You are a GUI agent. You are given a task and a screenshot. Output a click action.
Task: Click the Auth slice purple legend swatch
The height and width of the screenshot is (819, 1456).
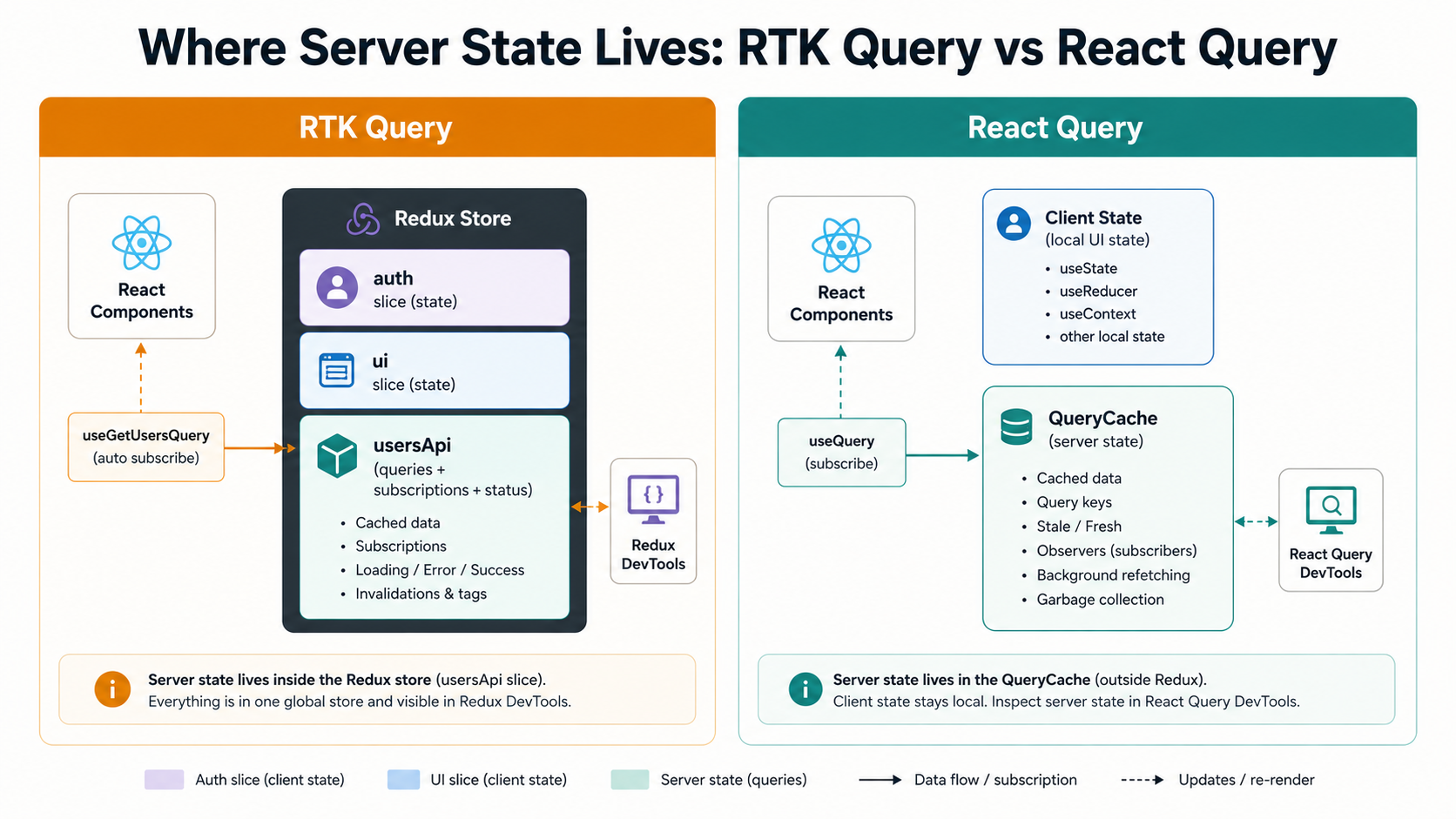click(x=165, y=780)
